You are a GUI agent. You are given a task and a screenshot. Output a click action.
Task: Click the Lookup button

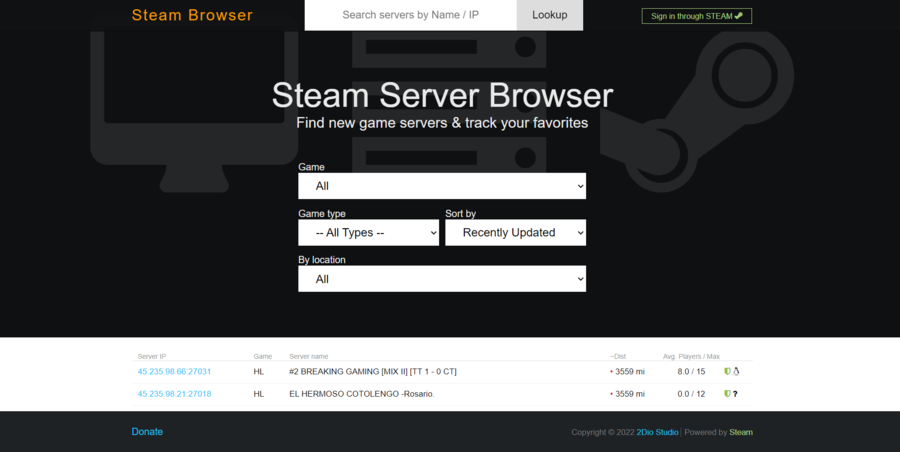pyautogui.click(x=550, y=15)
